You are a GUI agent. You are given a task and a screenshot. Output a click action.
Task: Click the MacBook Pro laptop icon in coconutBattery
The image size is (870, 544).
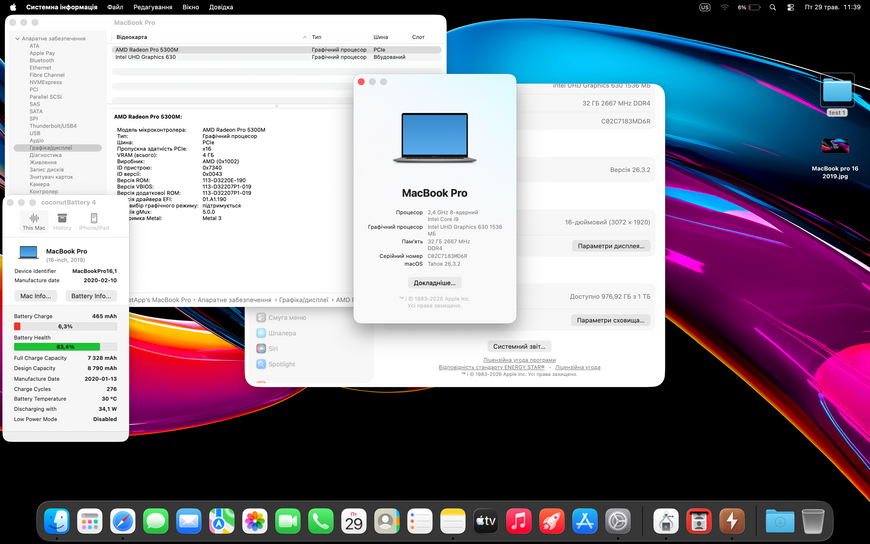pyautogui.click(x=28, y=253)
